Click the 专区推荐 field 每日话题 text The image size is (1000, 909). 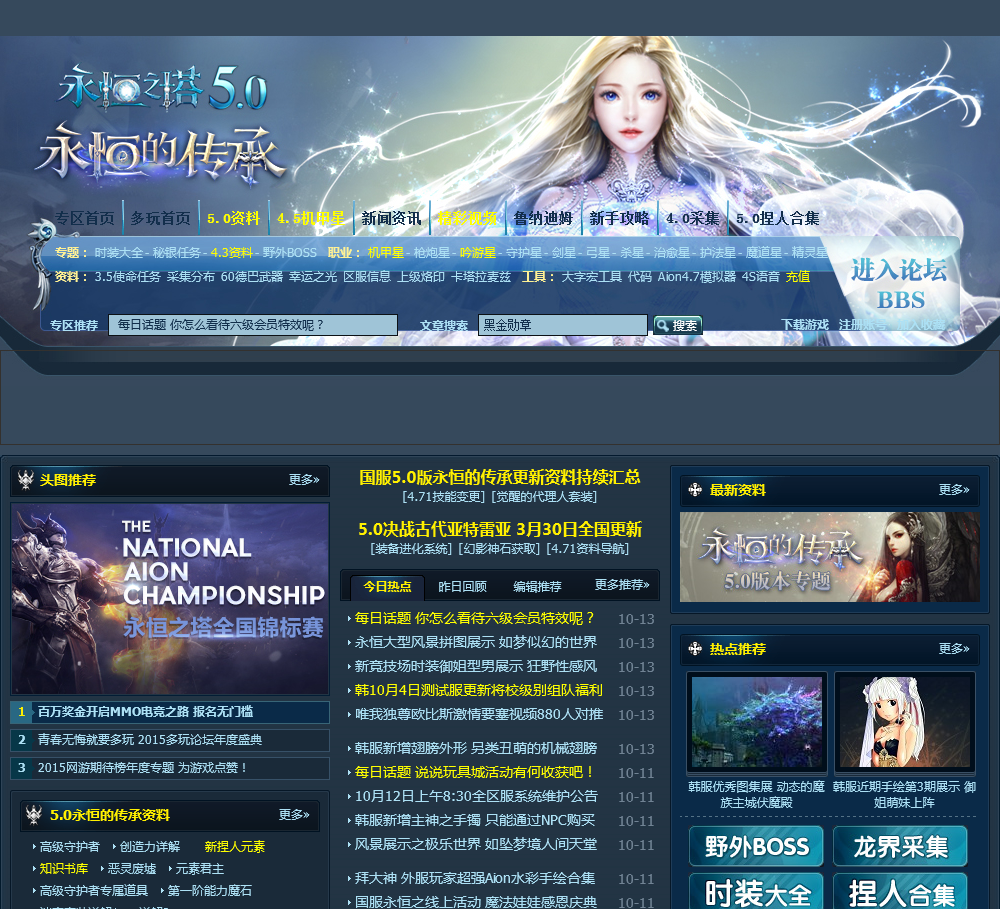[253, 325]
